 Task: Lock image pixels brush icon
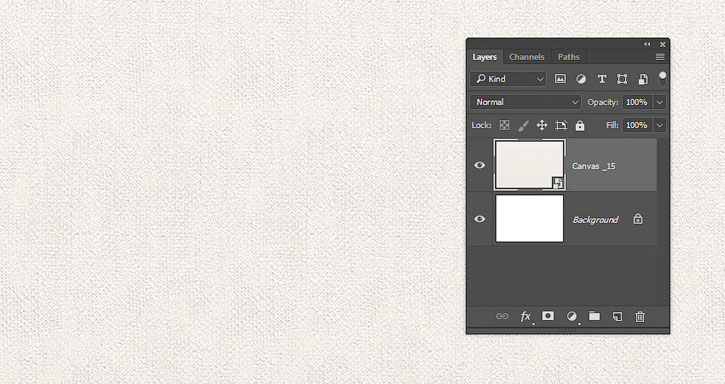point(523,125)
